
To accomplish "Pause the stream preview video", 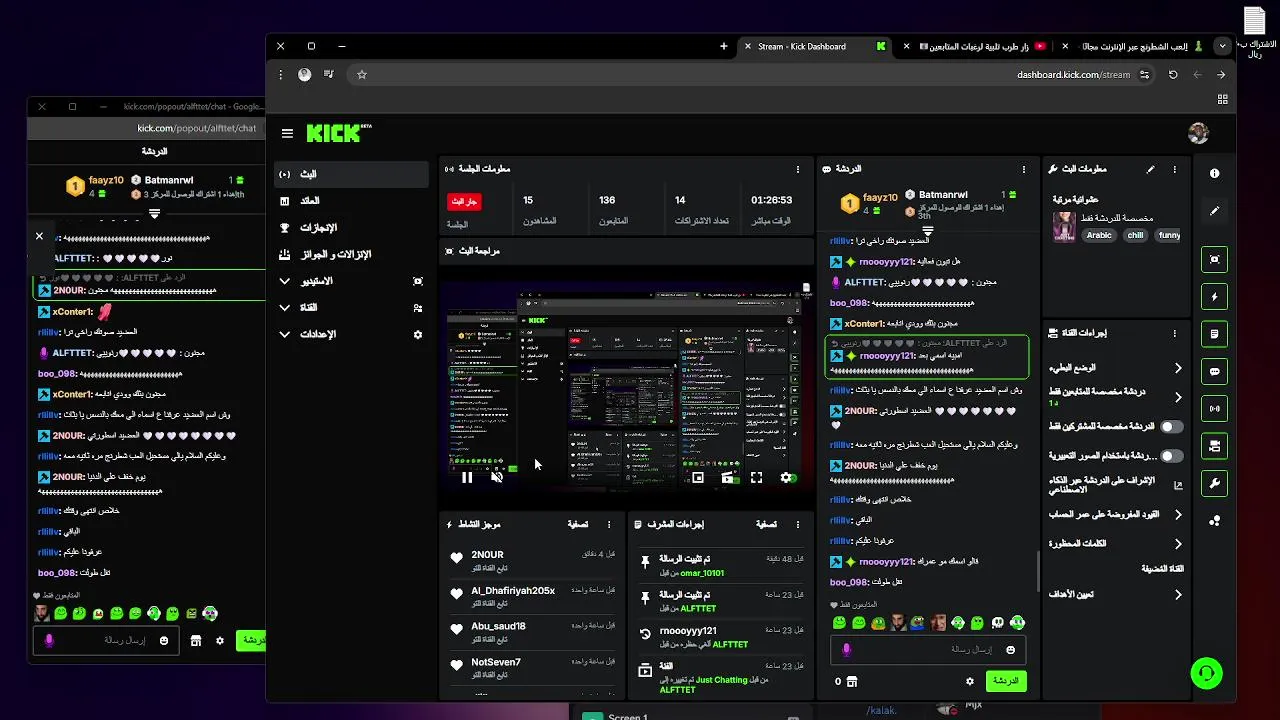I will [467, 478].
